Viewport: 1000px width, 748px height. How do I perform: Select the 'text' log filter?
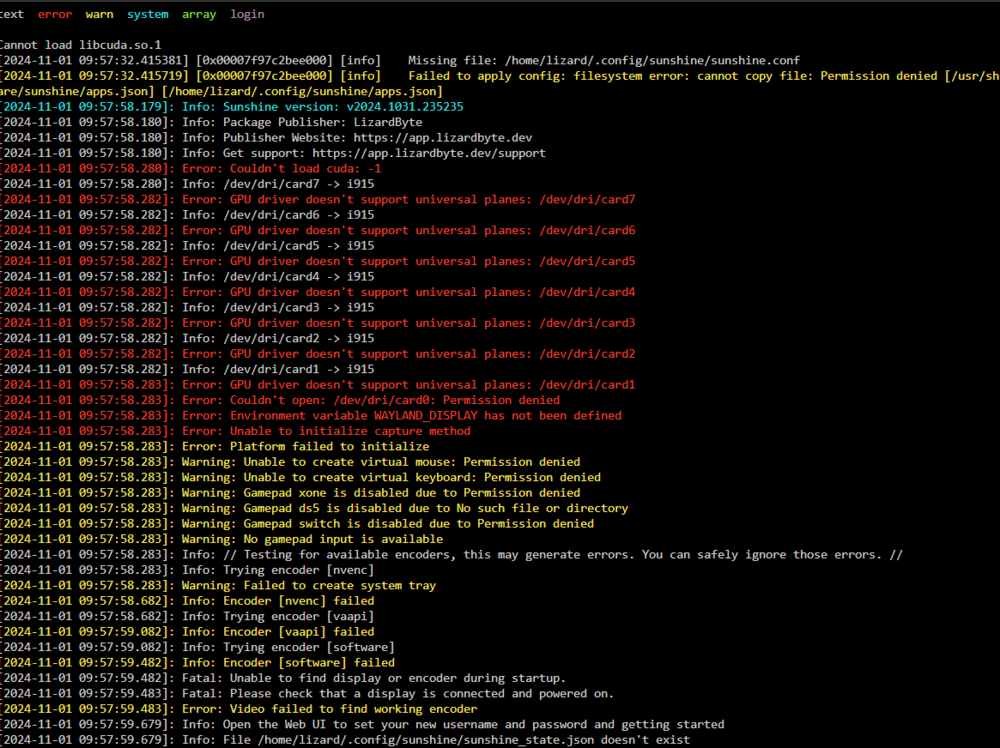click(x=11, y=14)
